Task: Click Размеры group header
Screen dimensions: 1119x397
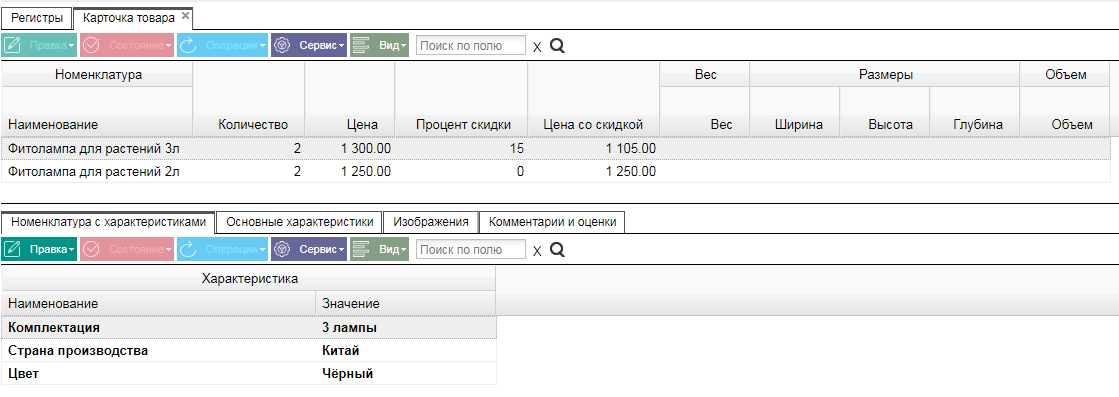Action: click(886, 75)
